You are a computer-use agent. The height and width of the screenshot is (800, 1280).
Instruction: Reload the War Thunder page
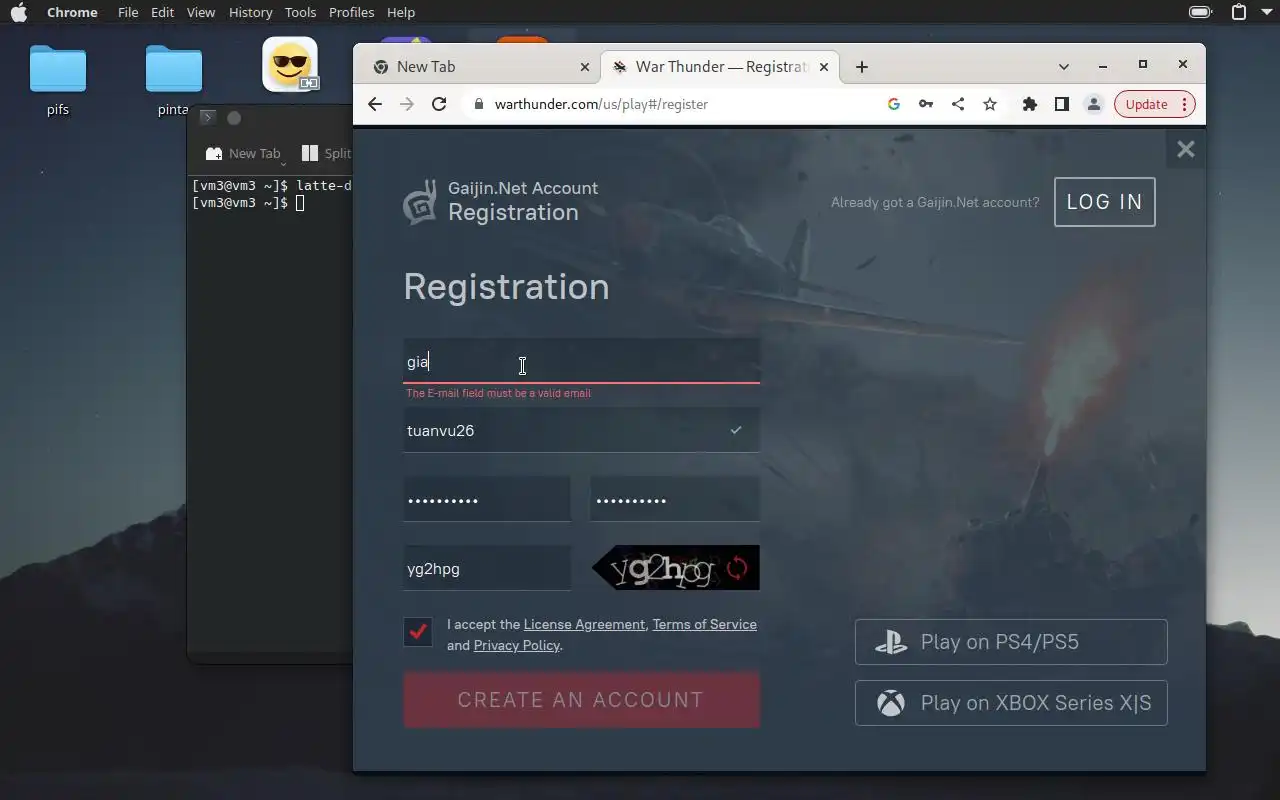[439, 104]
